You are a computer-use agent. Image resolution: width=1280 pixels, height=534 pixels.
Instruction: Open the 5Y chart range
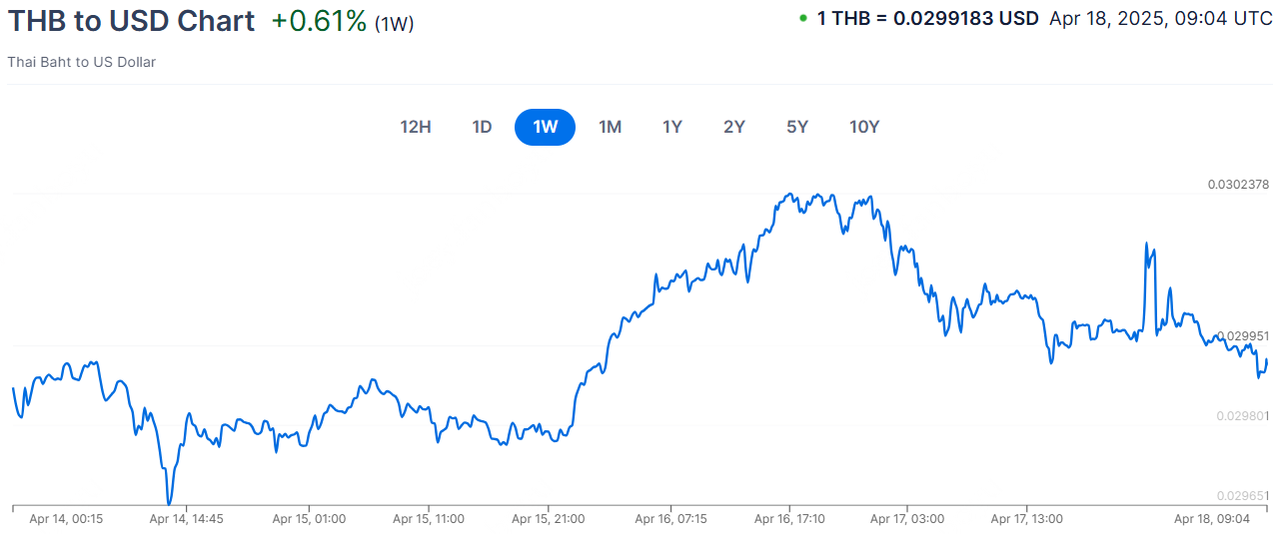coord(797,127)
